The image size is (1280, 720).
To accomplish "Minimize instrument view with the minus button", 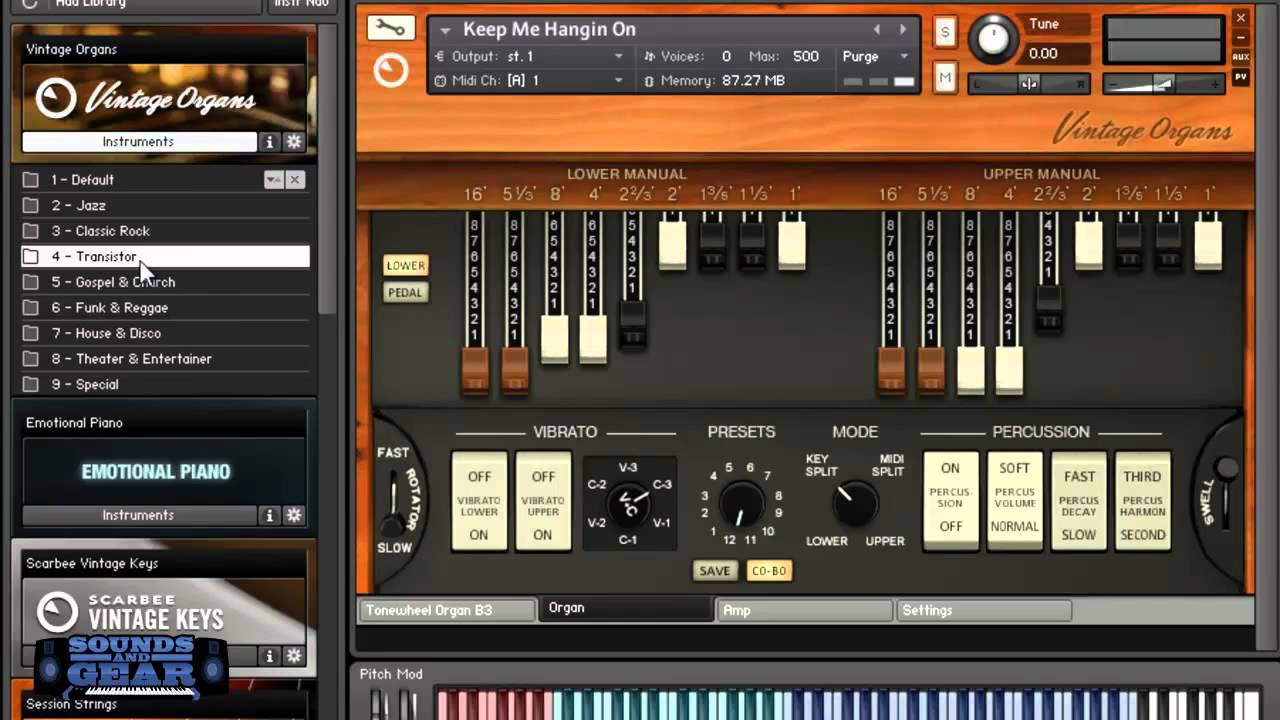I will (x=1241, y=38).
